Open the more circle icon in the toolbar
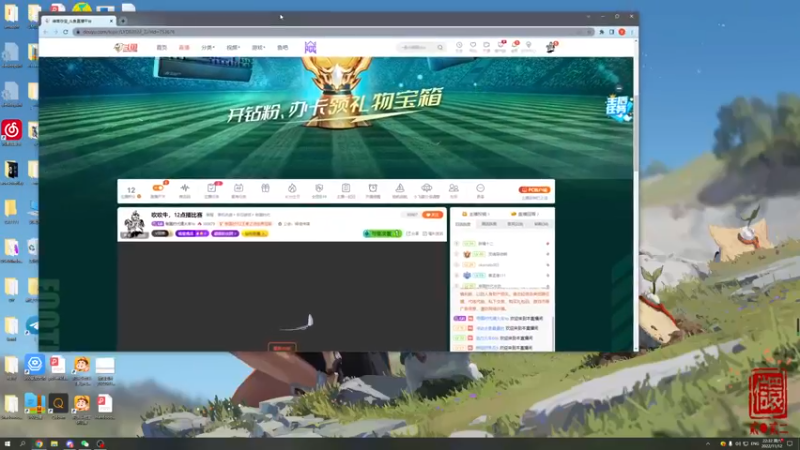The image size is (800, 450). 480,190
